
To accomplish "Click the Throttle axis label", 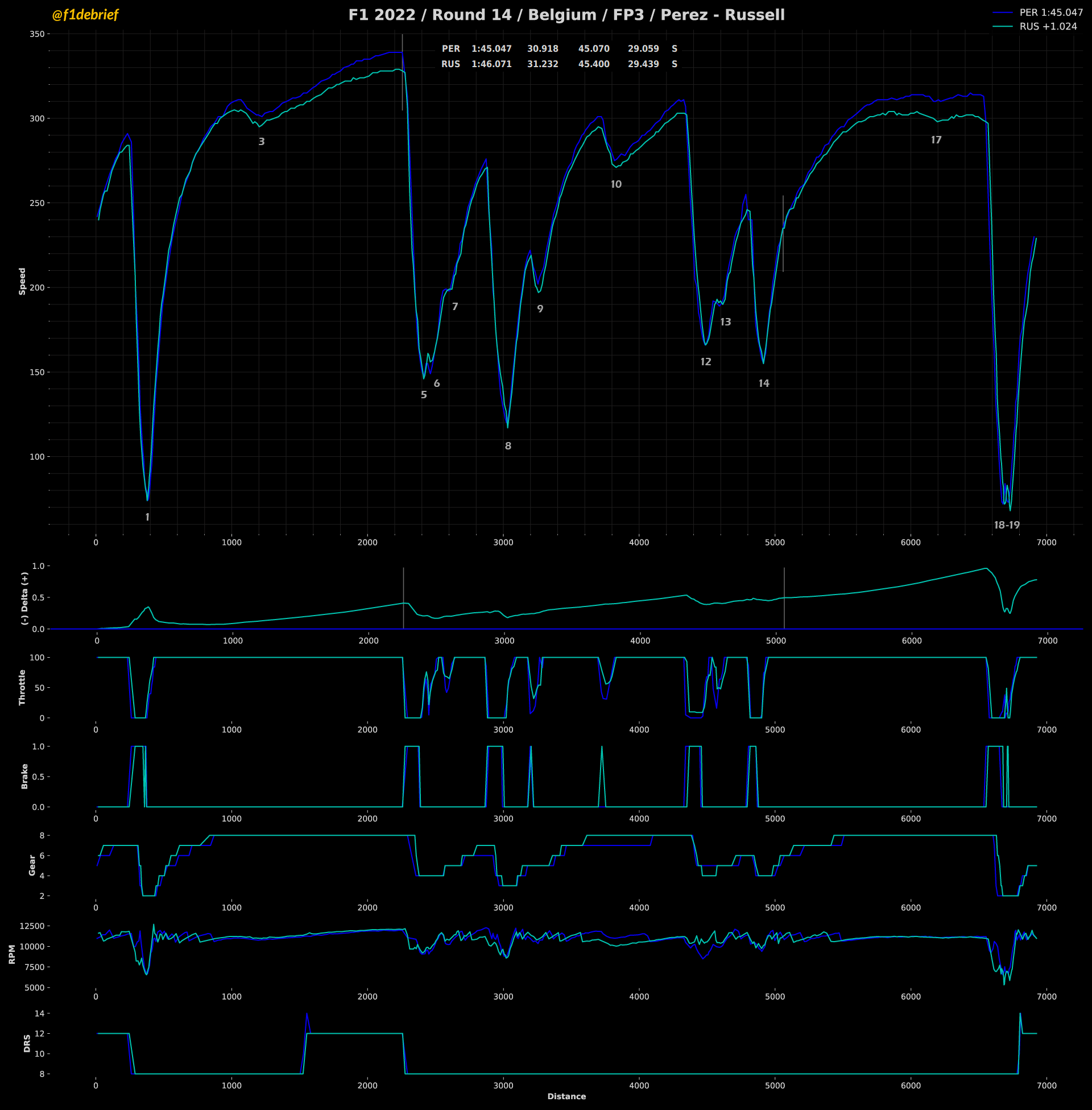I will 22,687.
